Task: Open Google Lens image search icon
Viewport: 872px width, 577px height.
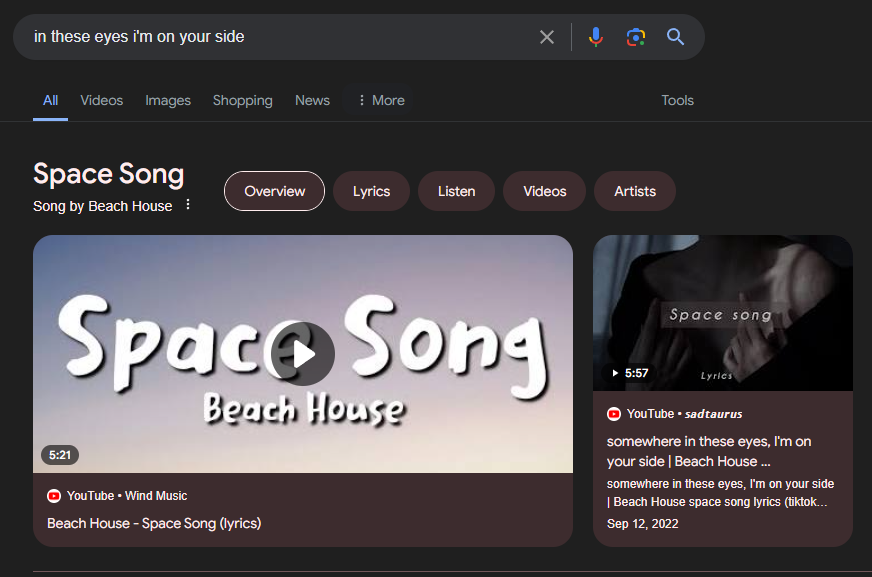Action: pos(636,37)
